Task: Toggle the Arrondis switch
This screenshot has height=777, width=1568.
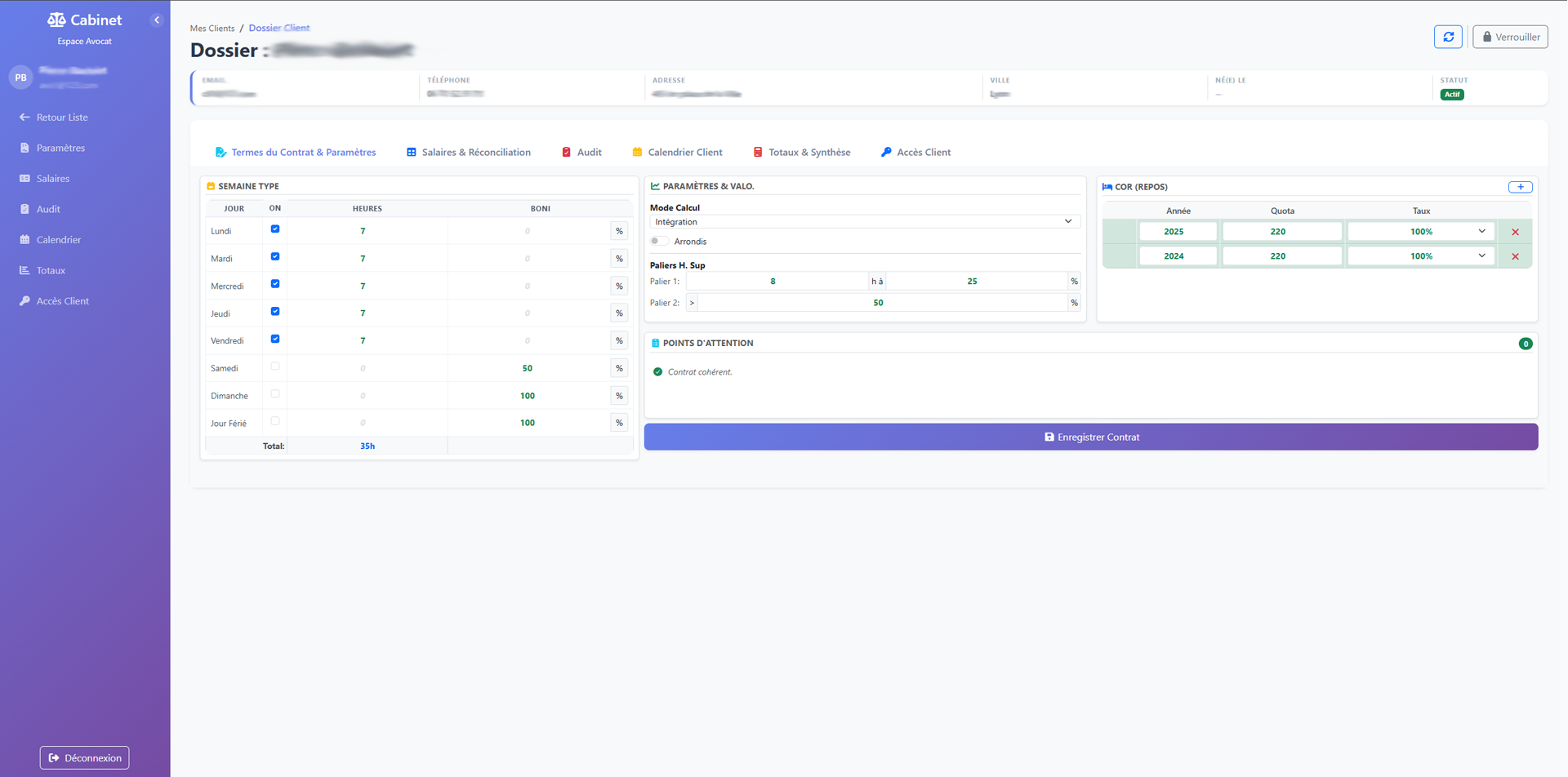Action: pyautogui.click(x=659, y=242)
